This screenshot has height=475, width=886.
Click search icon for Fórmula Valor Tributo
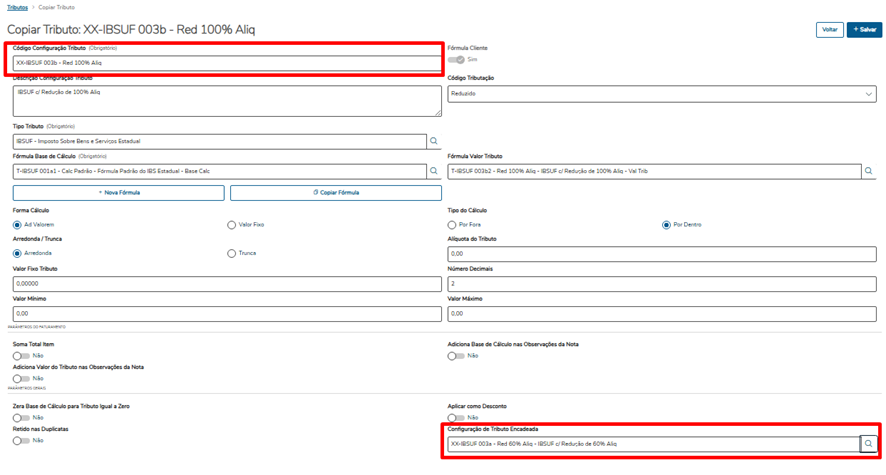point(868,171)
